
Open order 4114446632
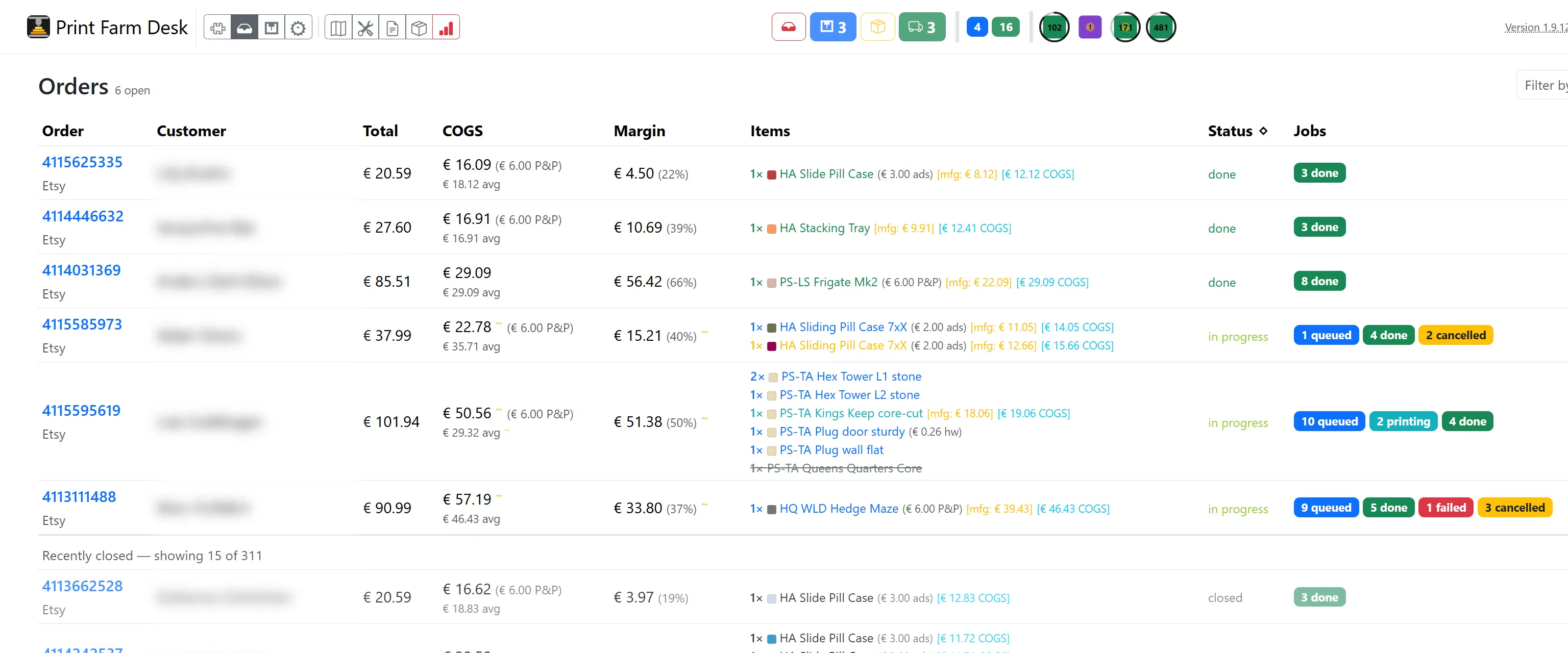click(83, 217)
